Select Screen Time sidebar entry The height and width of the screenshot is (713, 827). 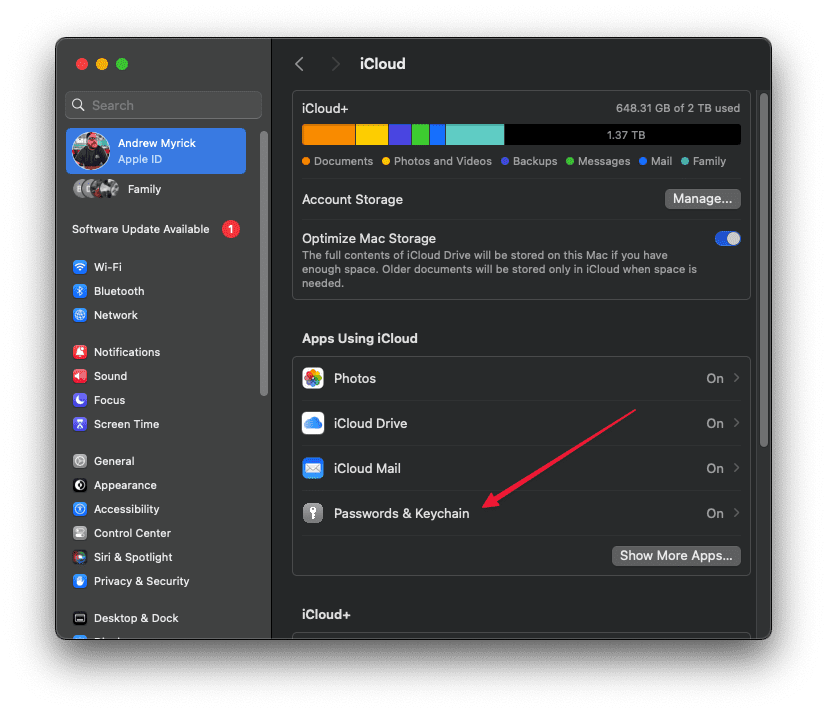pos(157,424)
